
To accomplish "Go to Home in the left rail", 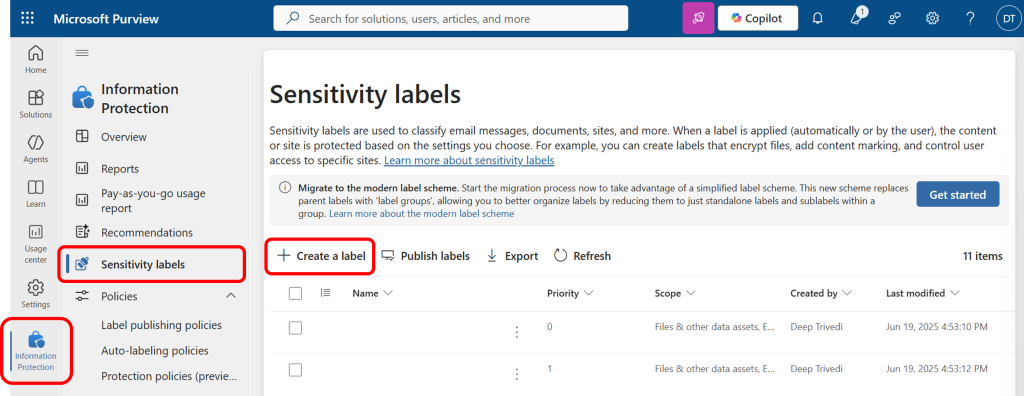I will point(36,59).
